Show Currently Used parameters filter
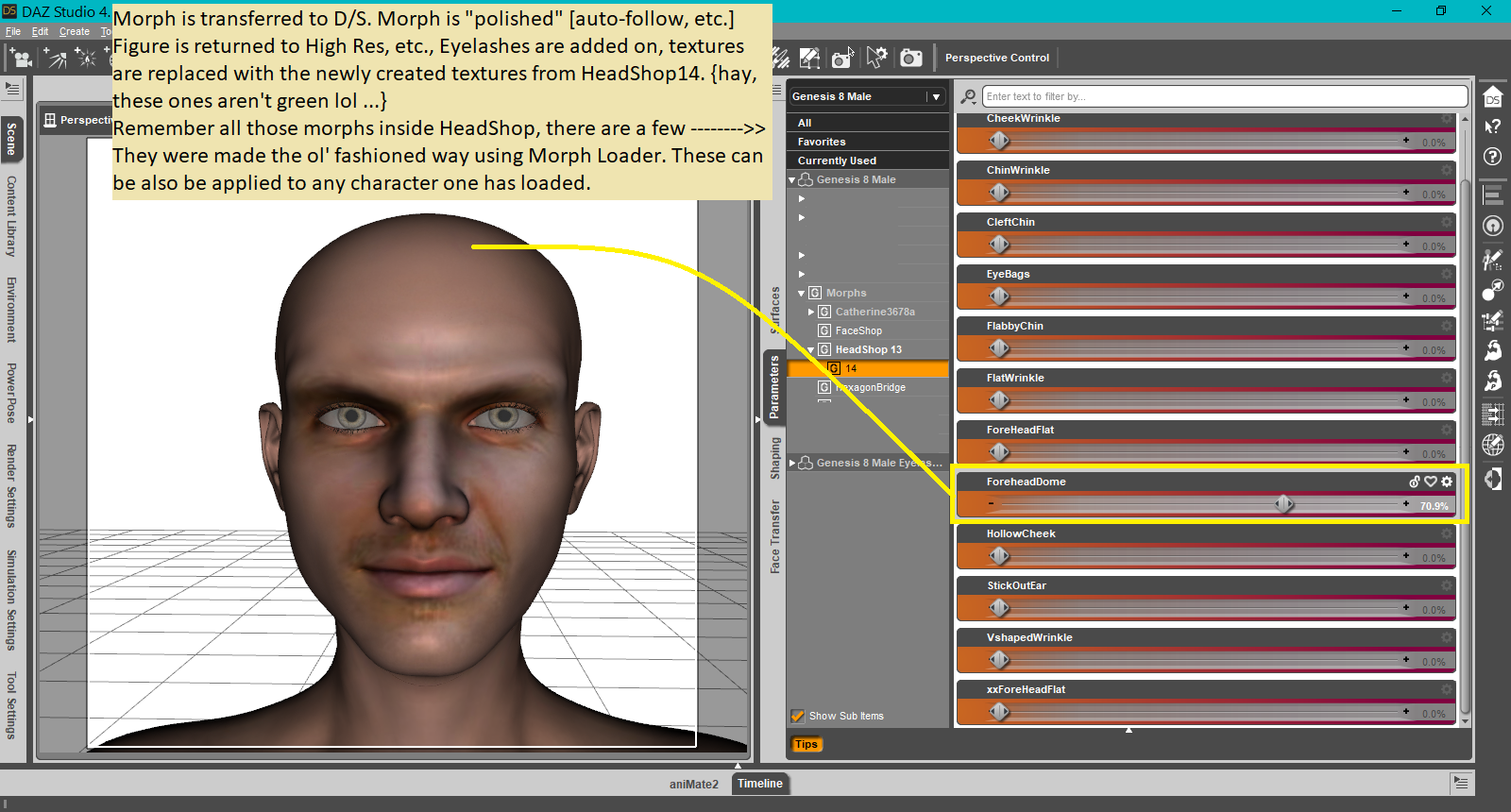 point(868,161)
